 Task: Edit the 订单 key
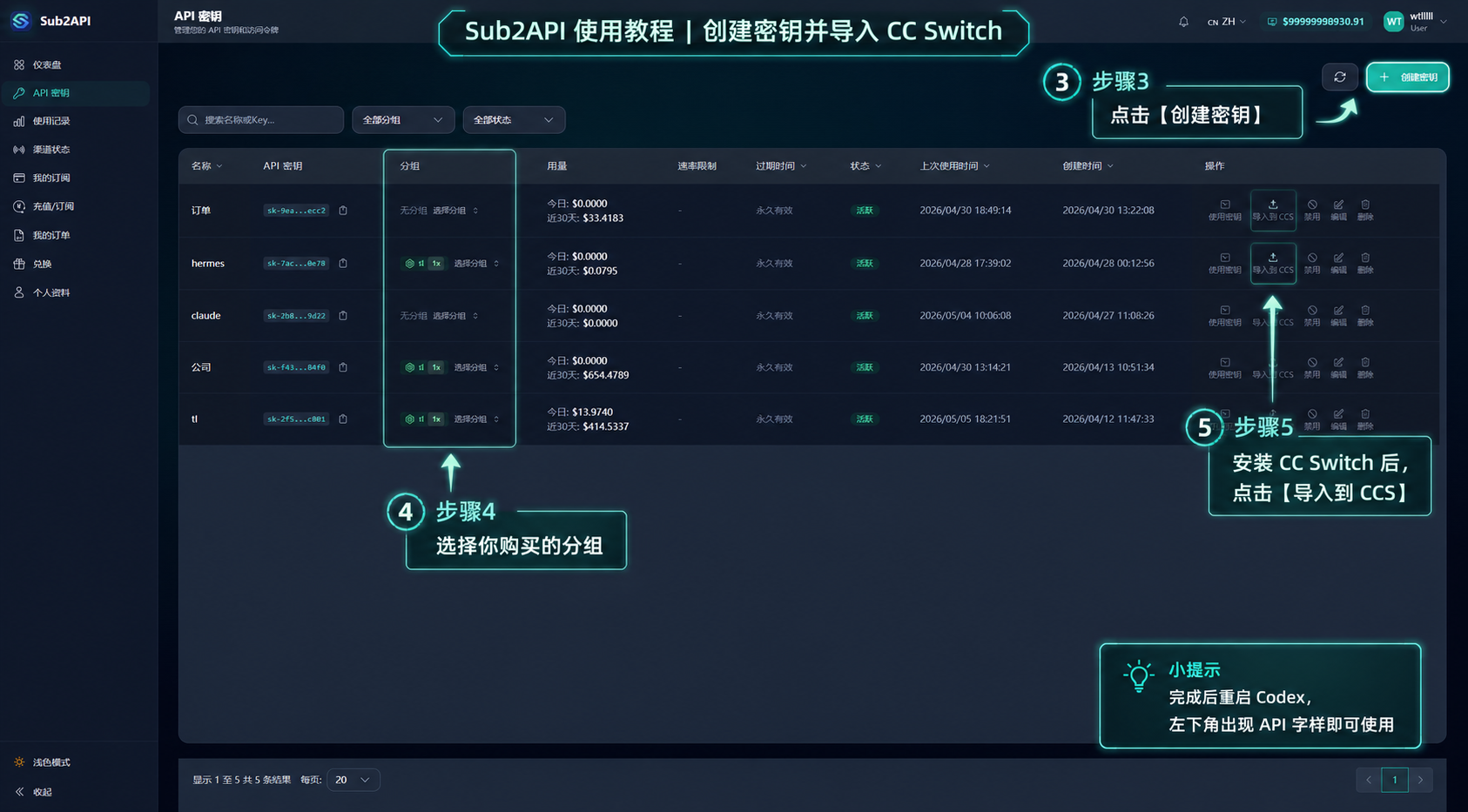point(1338,211)
